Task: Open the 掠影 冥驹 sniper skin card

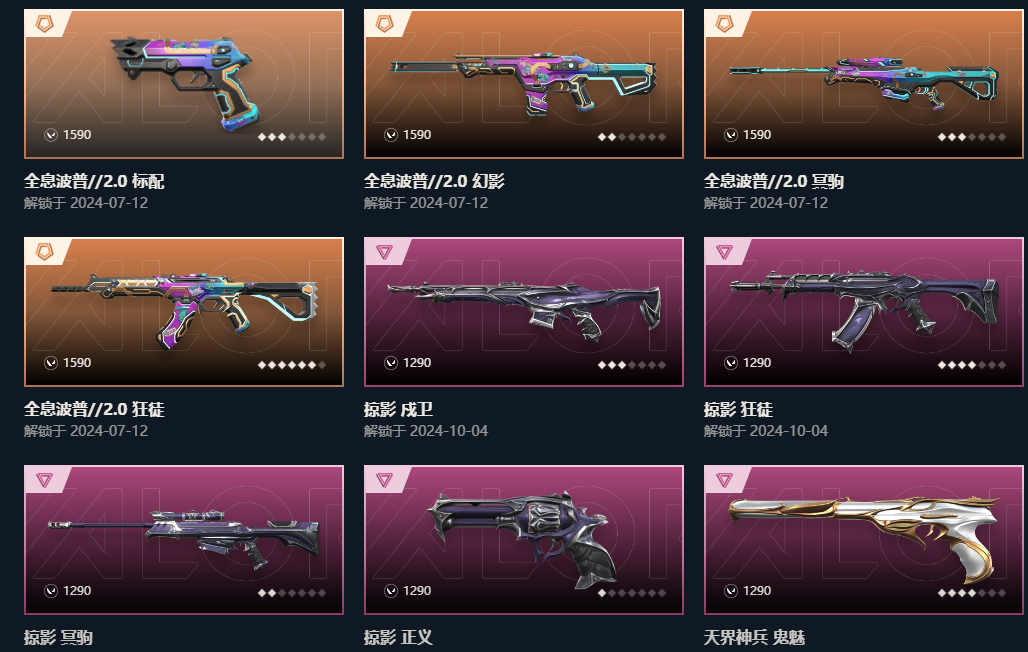Action: point(184,540)
